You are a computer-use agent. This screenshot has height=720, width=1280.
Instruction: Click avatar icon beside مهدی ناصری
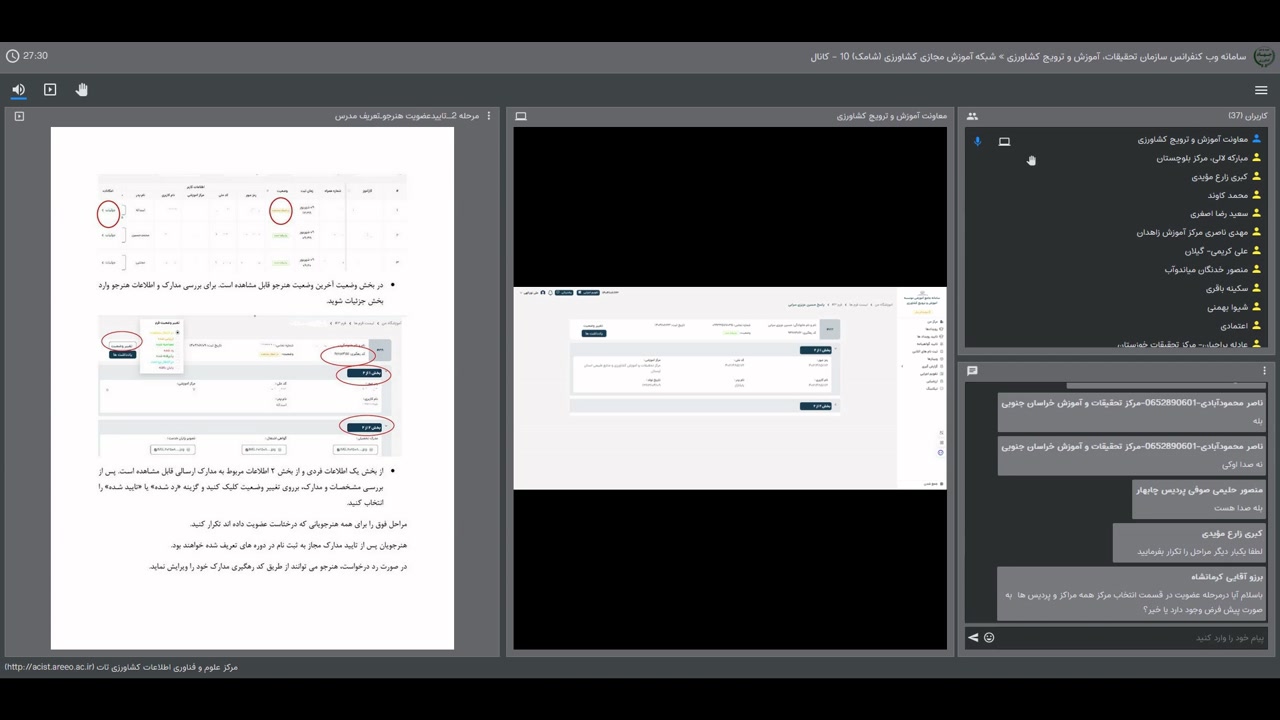pyautogui.click(x=1257, y=233)
